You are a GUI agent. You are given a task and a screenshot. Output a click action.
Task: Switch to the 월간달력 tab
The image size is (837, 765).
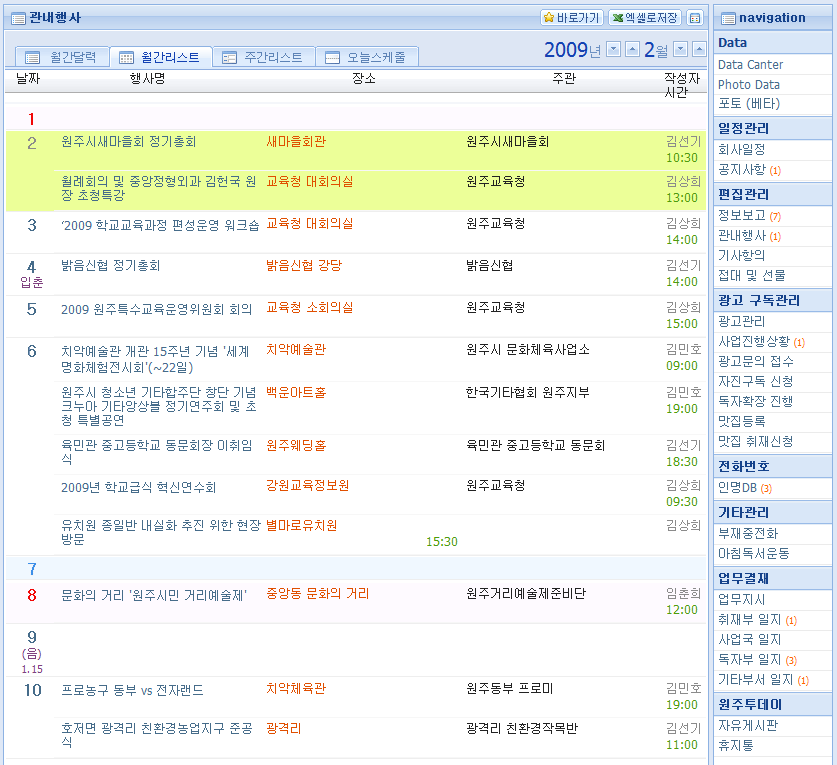click(x=62, y=58)
